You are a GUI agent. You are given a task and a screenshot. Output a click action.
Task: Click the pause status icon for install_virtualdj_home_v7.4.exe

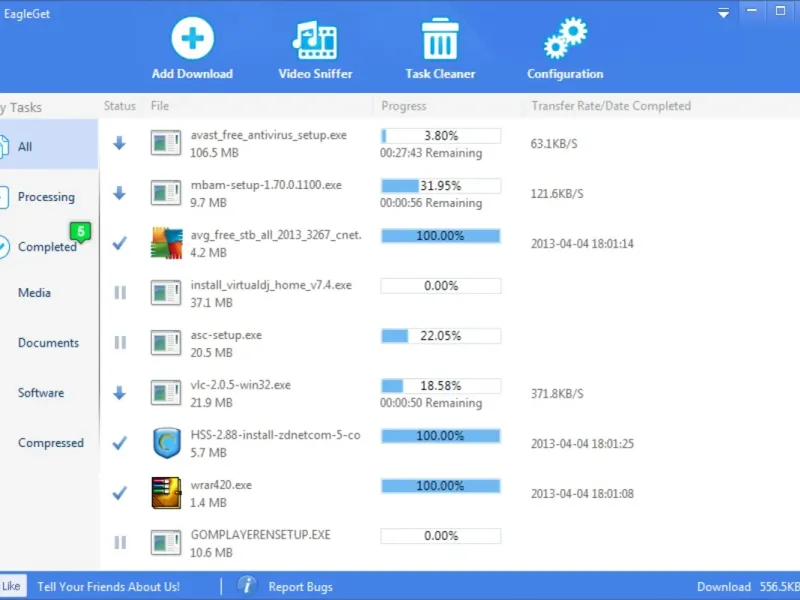tap(120, 292)
